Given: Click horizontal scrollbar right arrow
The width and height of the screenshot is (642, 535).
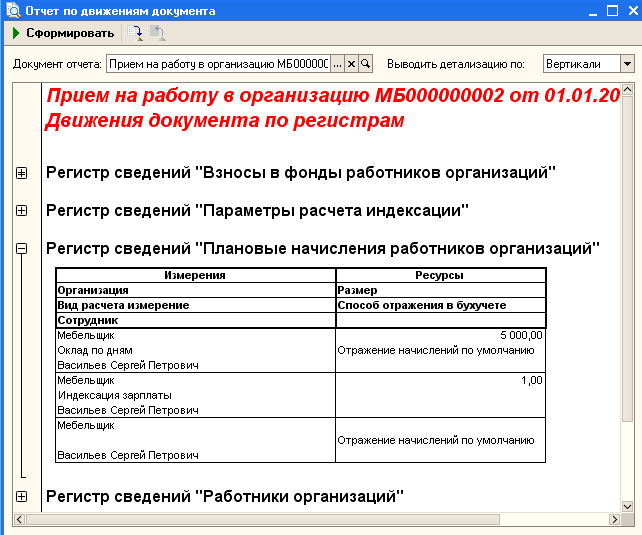Looking at the screenshot, I should [x=614, y=519].
